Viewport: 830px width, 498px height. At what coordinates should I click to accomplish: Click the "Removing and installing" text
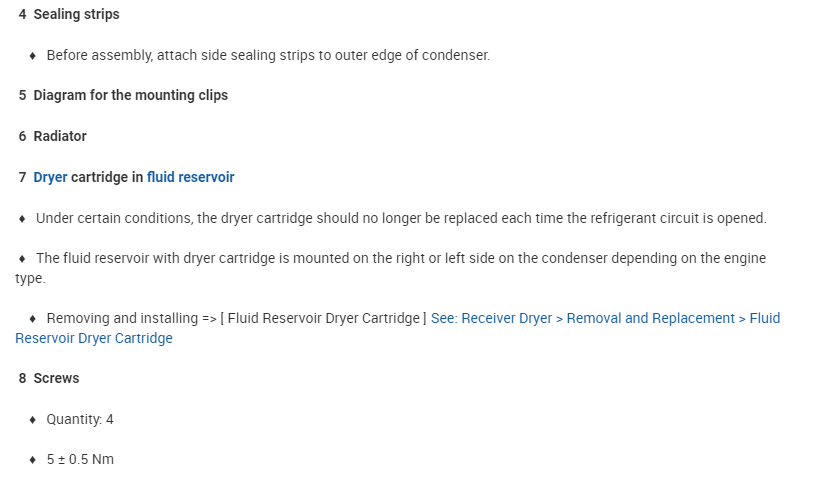(x=123, y=318)
